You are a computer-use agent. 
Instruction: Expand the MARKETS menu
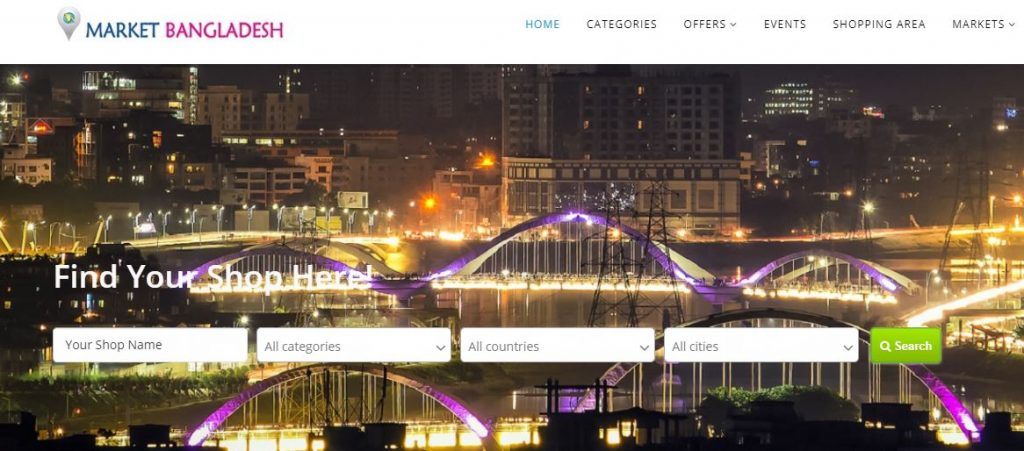pos(984,24)
